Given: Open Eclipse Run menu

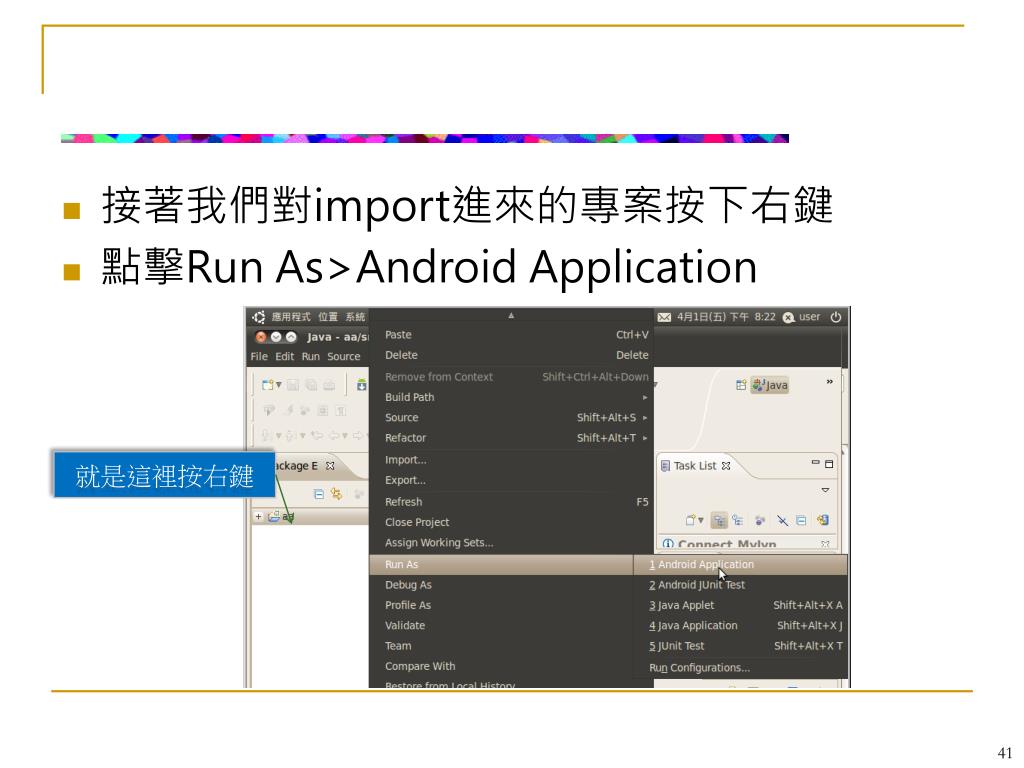Looking at the screenshot, I should (310, 357).
